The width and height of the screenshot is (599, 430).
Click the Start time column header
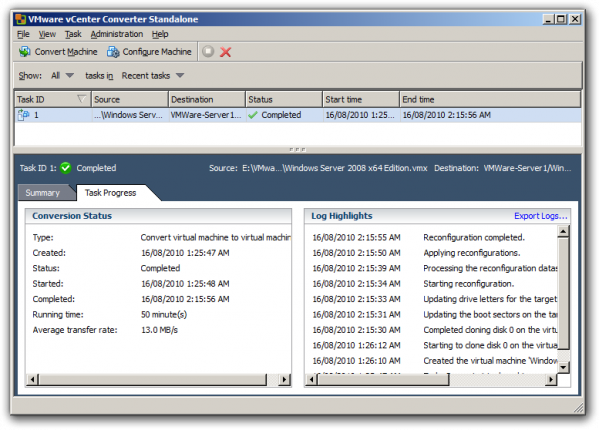click(x=361, y=99)
